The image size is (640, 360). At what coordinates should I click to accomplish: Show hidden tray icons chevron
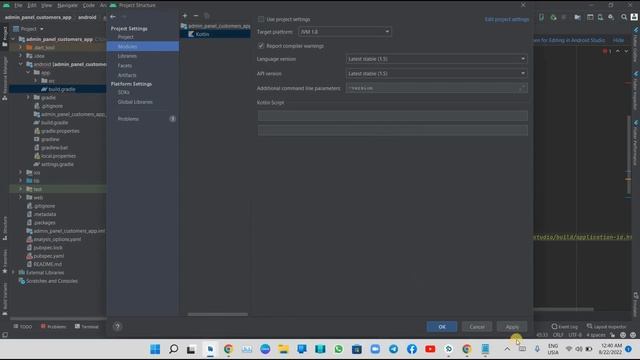pyautogui.click(x=507, y=349)
